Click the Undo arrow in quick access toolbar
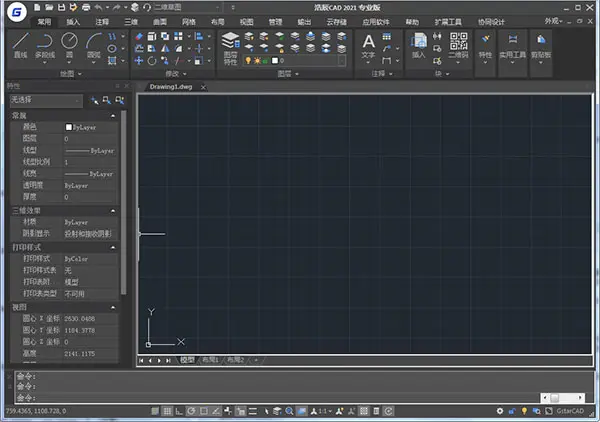The width and height of the screenshot is (600, 422). click(x=98, y=7)
